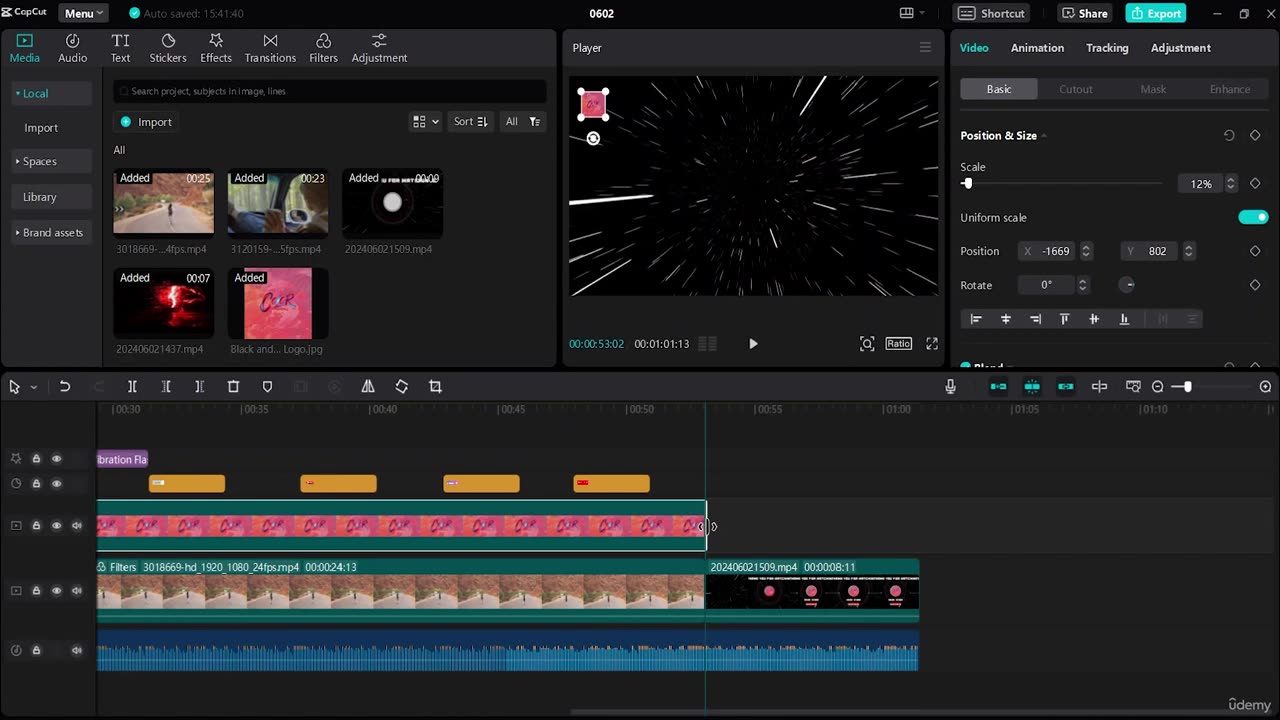Click the timeline zoom-in plus icon
This screenshot has height=720, width=1280.
tap(1265, 386)
